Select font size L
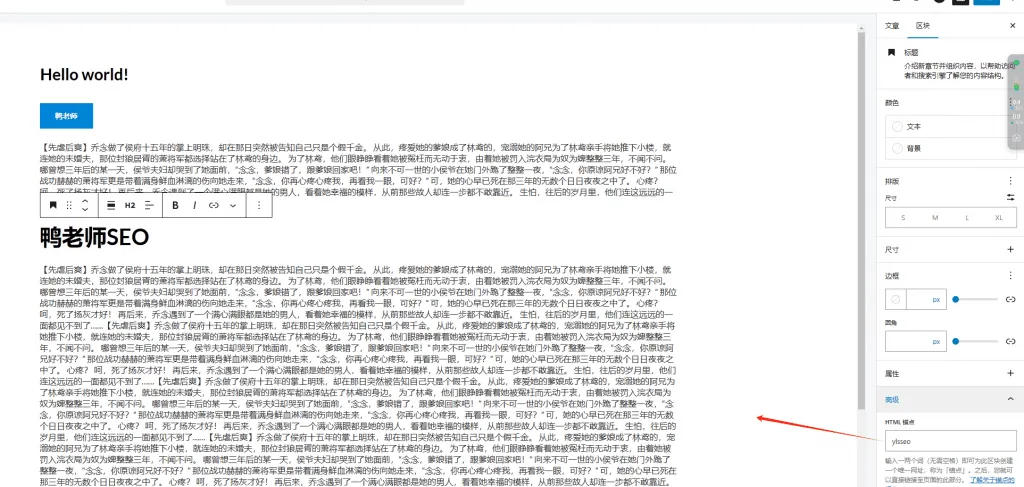 967,217
